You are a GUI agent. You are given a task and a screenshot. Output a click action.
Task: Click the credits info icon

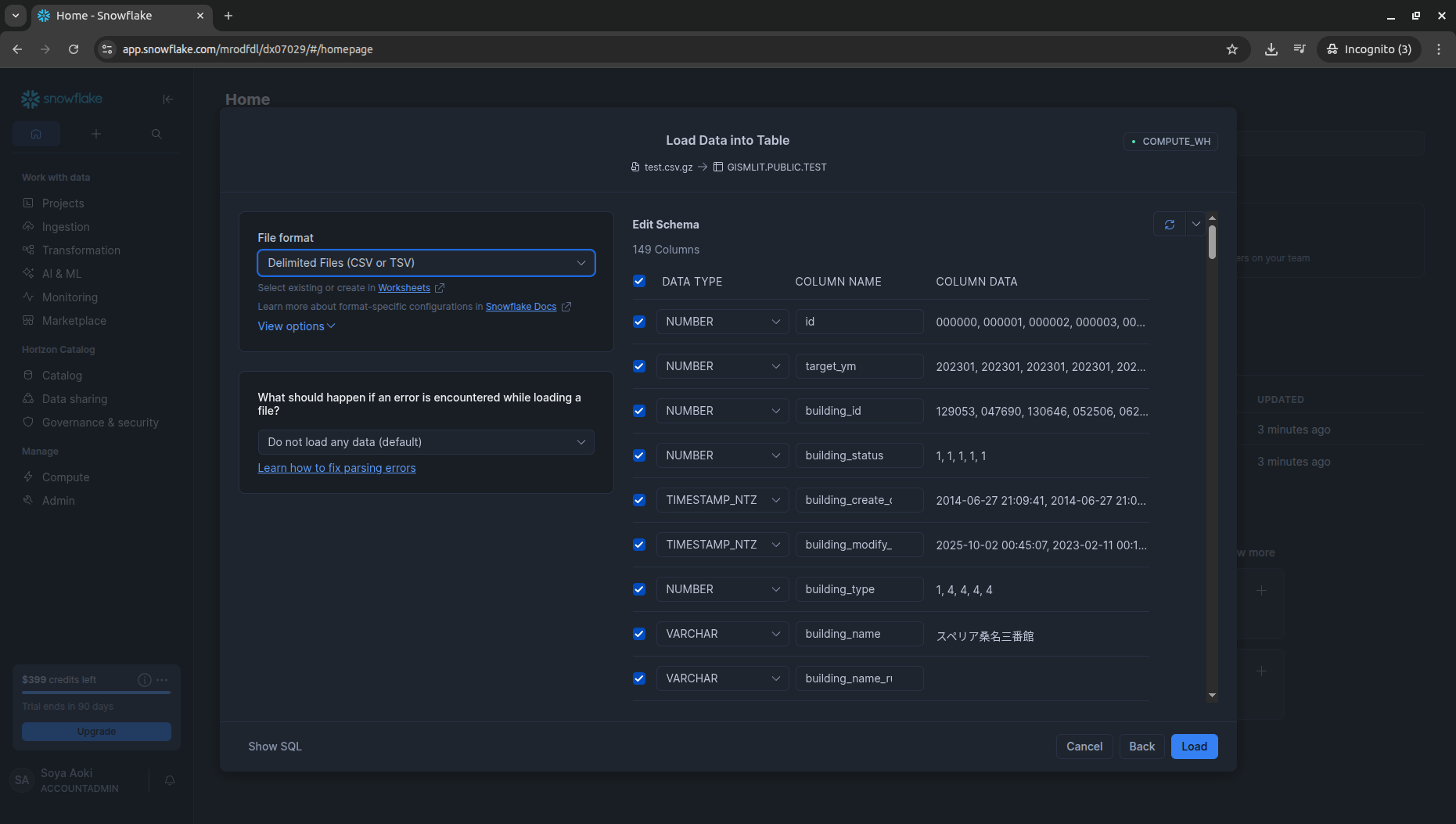145,680
